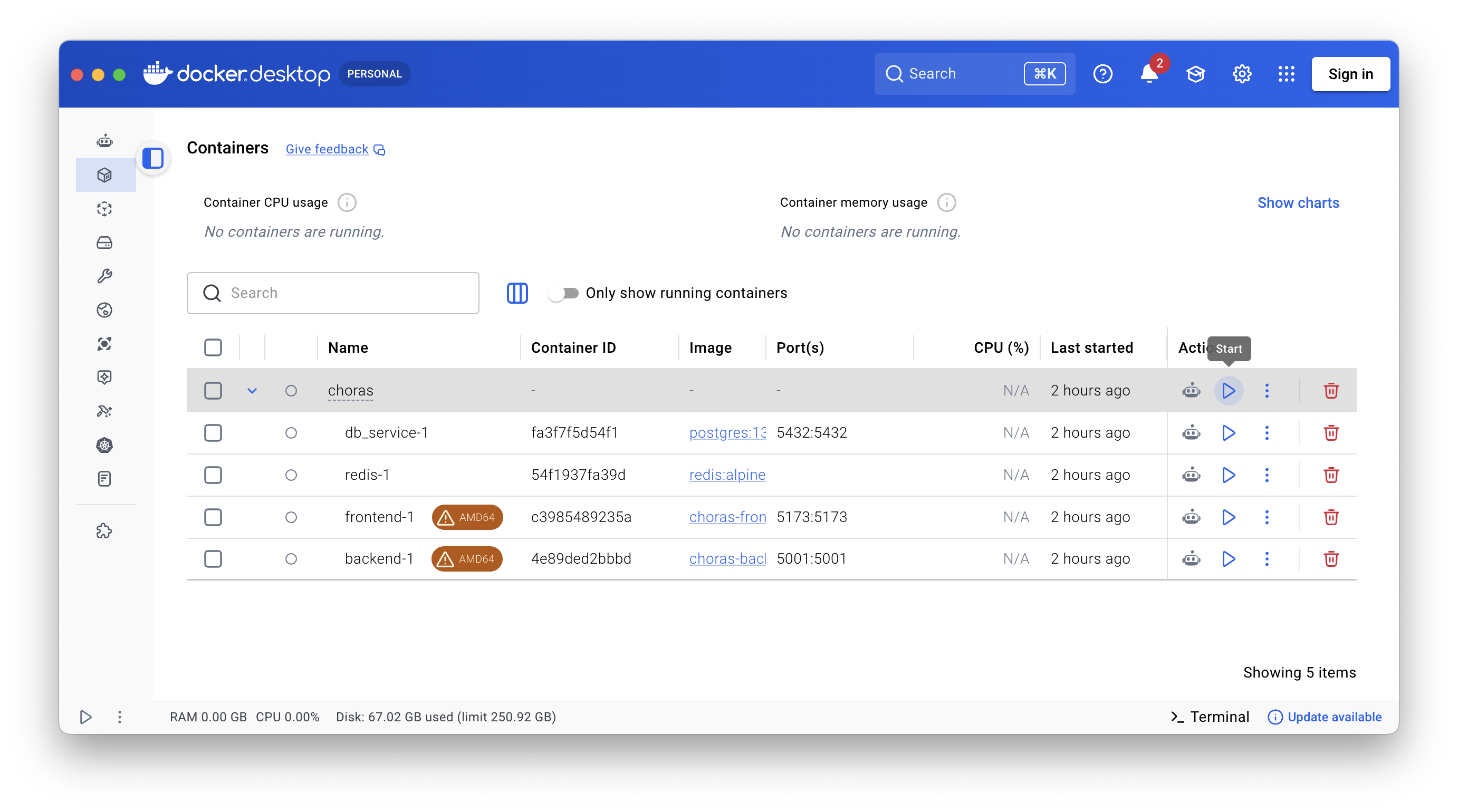Open the apps grid icon
The image size is (1458, 812).
point(1286,74)
